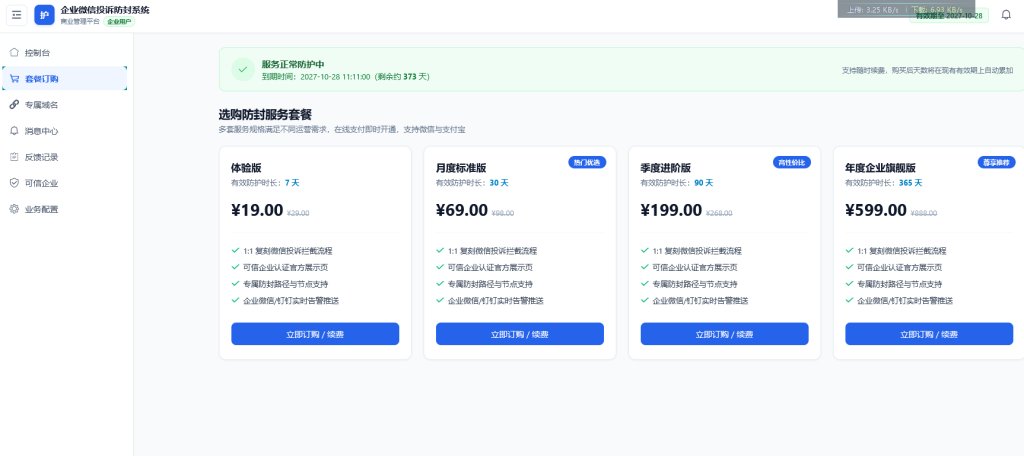Click 有效防护时长 30 天 text

pyautogui.click(x=472, y=183)
